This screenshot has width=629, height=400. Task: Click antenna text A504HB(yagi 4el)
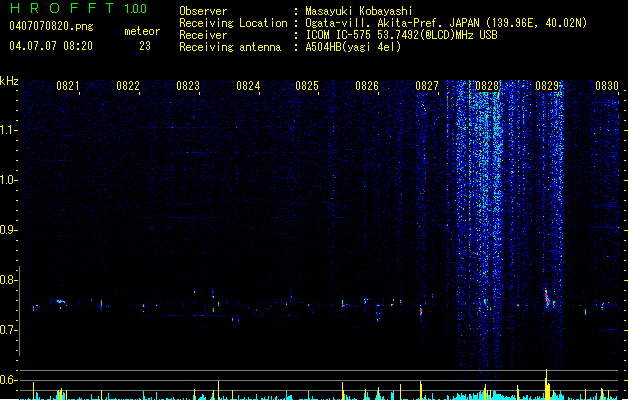click(353, 47)
